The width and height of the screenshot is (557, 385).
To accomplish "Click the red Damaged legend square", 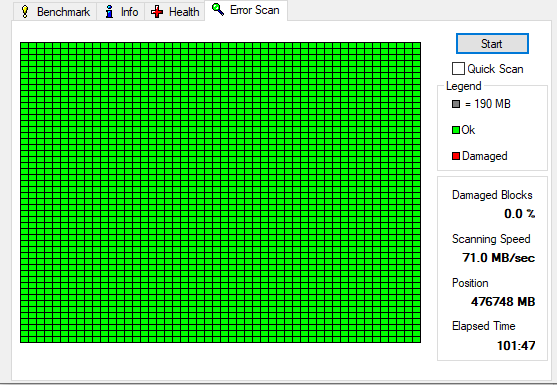I will pyautogui.click(x=456, y=156).
